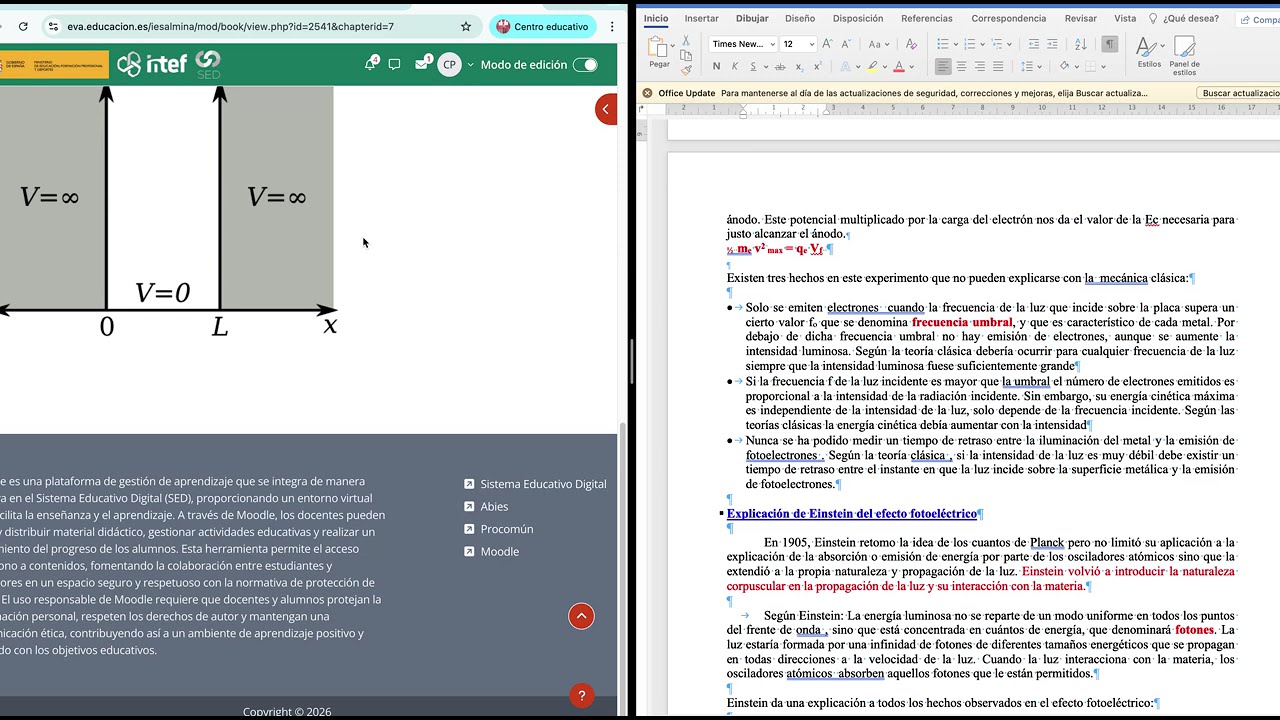Center-align the paragraph text
The image size is (1280, 720).
(x=961, y=66)
